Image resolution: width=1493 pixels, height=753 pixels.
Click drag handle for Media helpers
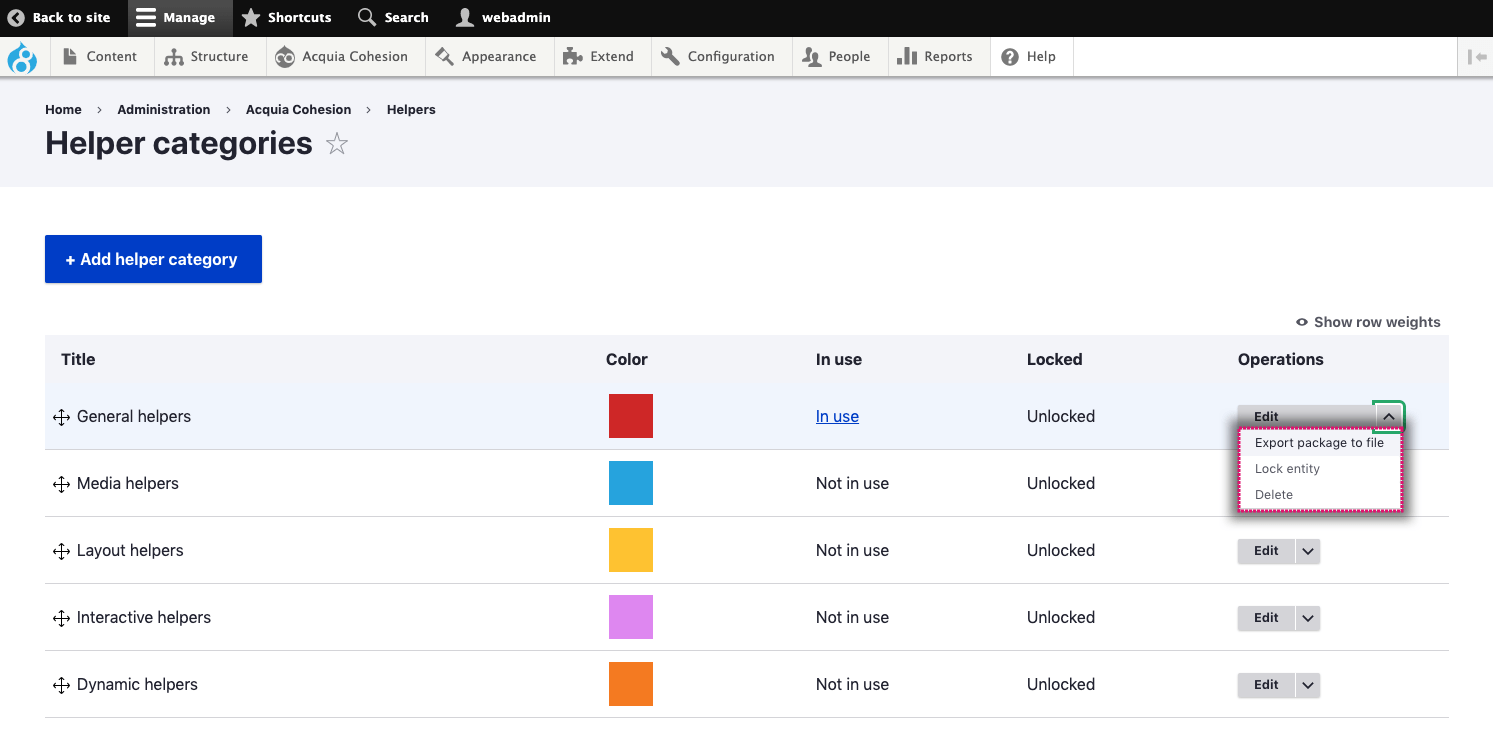coord(61,484)
